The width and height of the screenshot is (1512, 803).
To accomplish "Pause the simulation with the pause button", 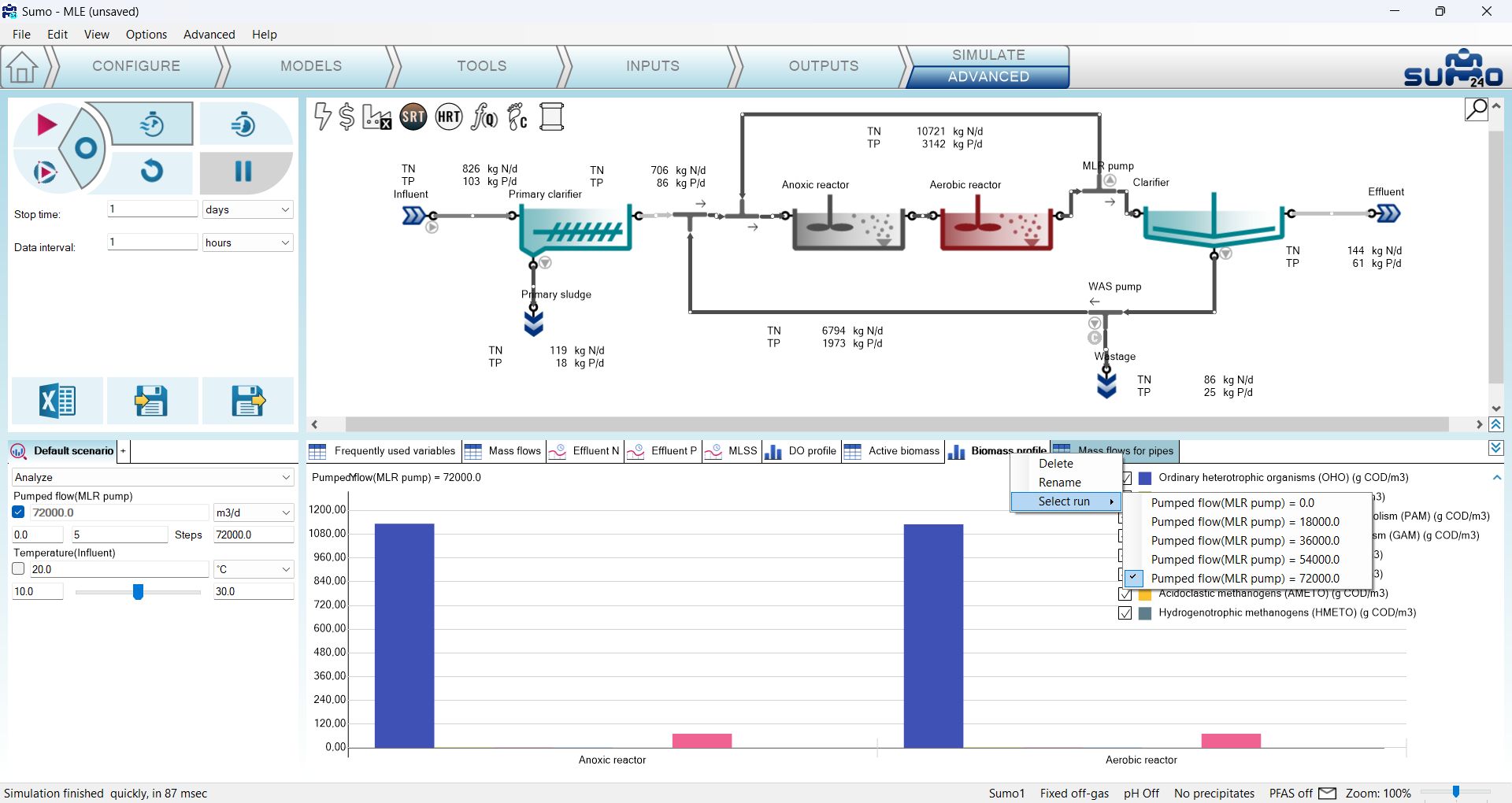I will tap(243, 171).
